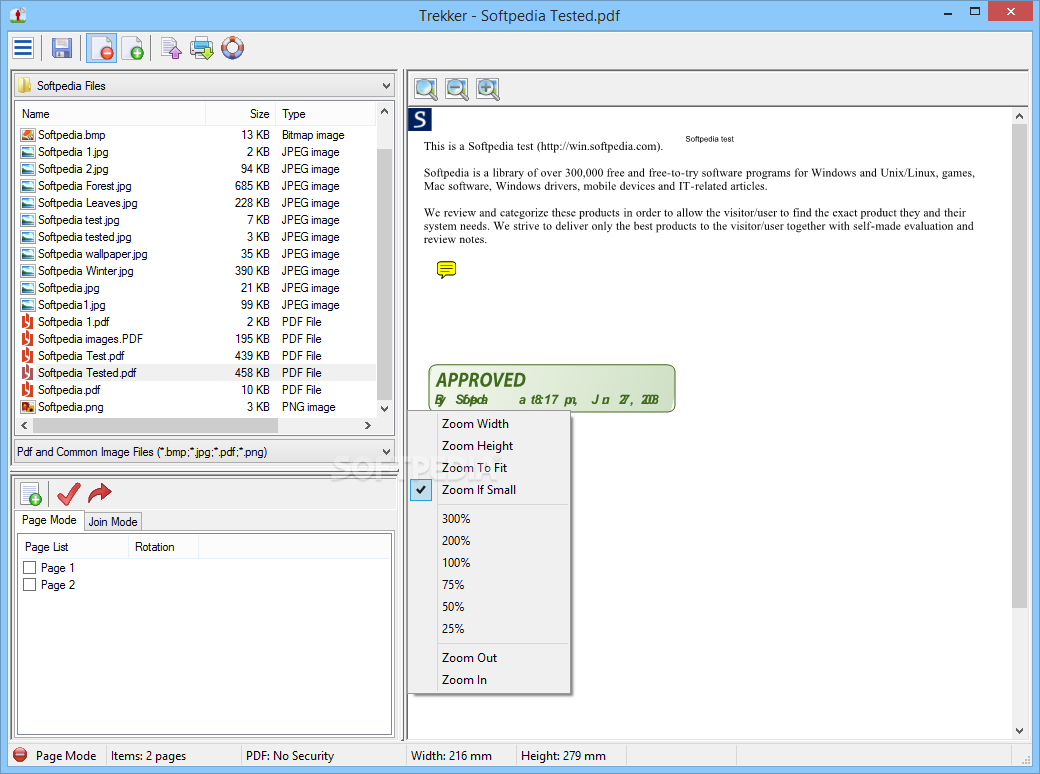Sort files by the Type column header
The image size is (1040, 774).
click(326, 113)
